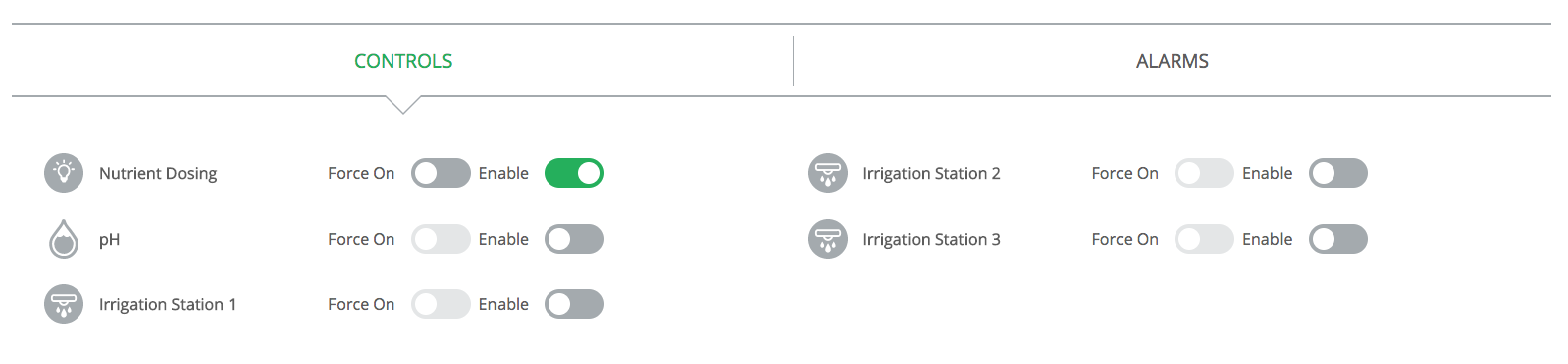Image resolution: width=1568 pixels, height=364 pixels.
Task: Select the CONTROLS tab
Action: click(402, 61)
